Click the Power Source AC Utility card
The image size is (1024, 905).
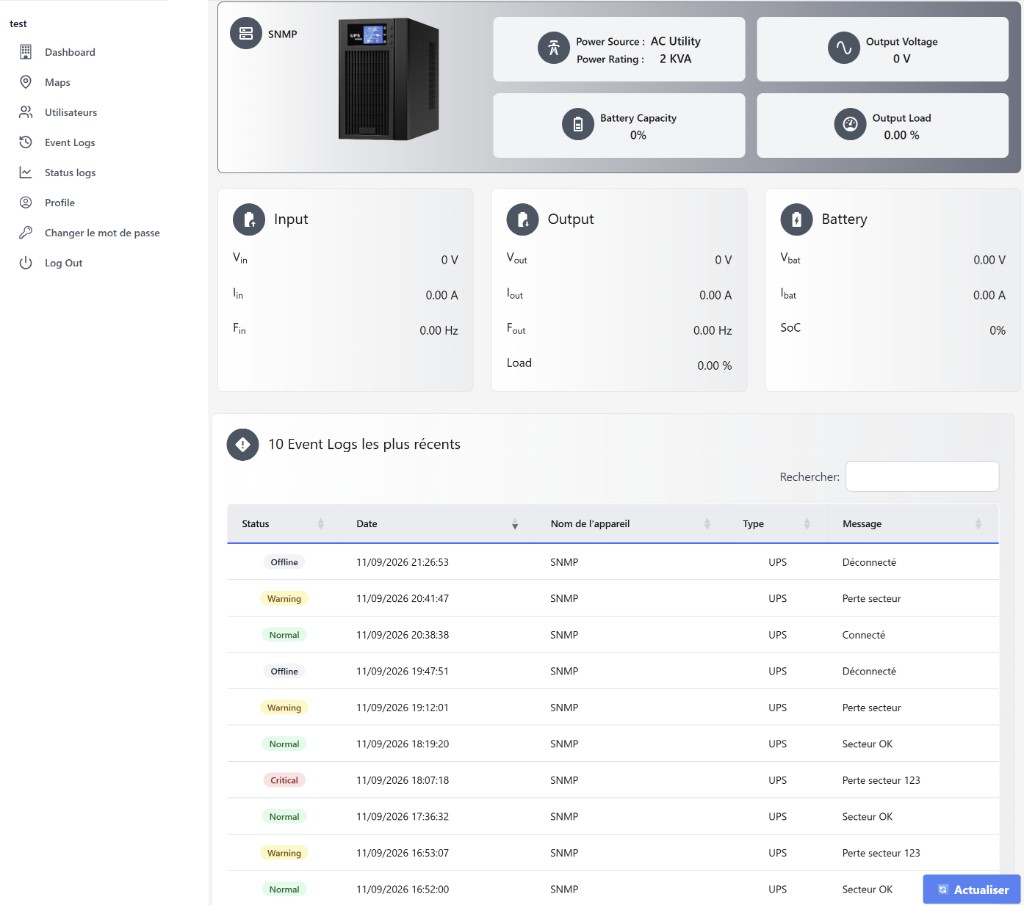coord(619,50)
